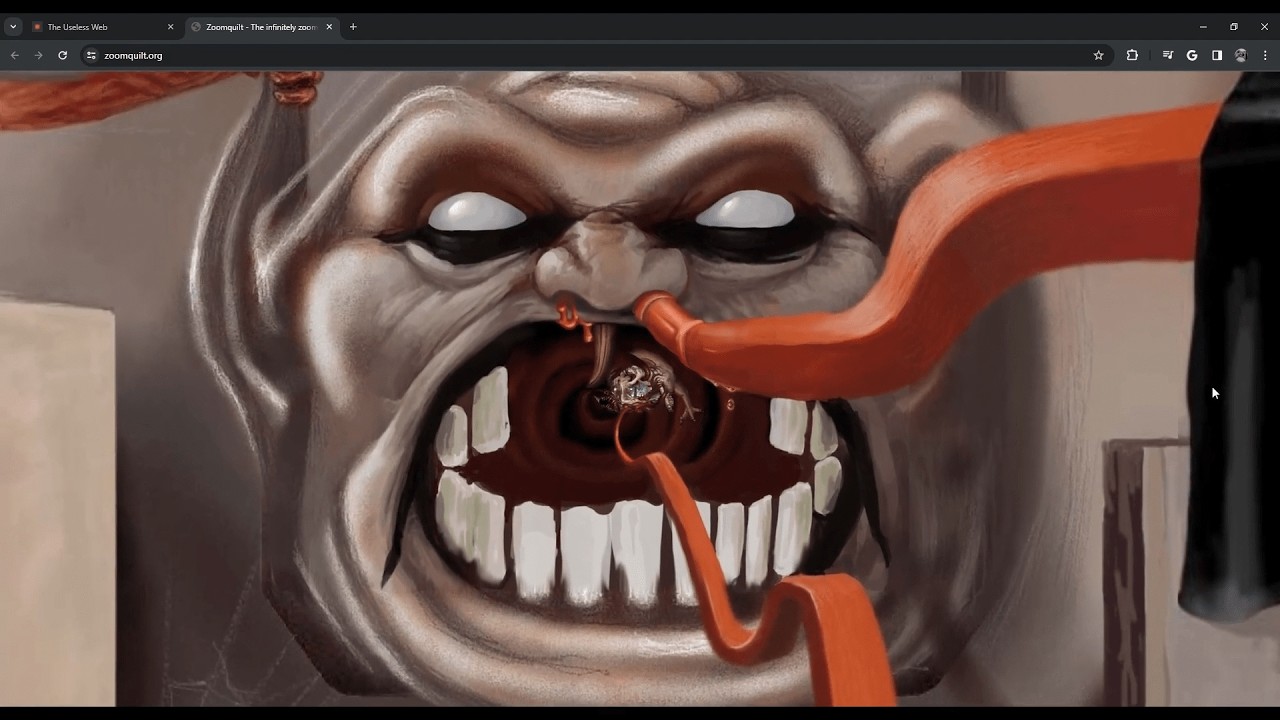The height and width of the screenshot is (720, 1280).
Task: Reload the zoomquilt.org page
Action: tap(62, 55)
